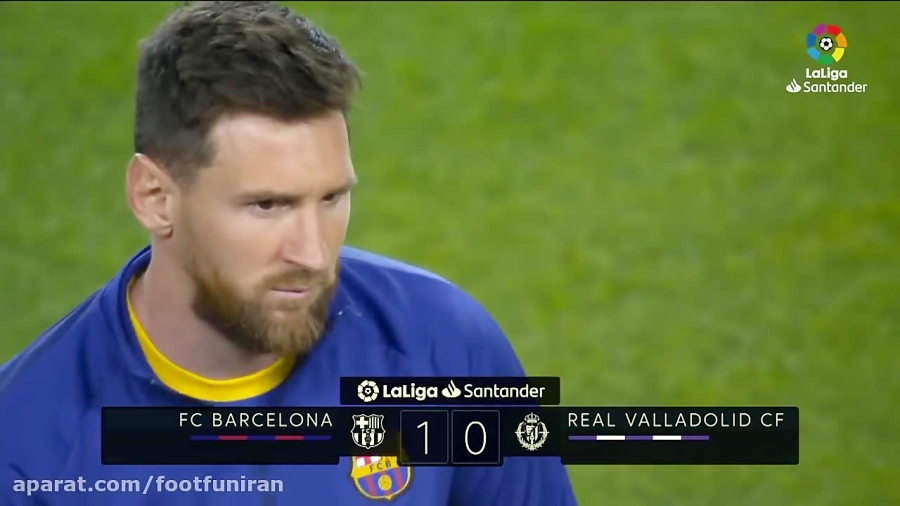Click the REAL VALLADOLID CF team name
Viewport: 900px width, 506px height.
coord(676,421)
